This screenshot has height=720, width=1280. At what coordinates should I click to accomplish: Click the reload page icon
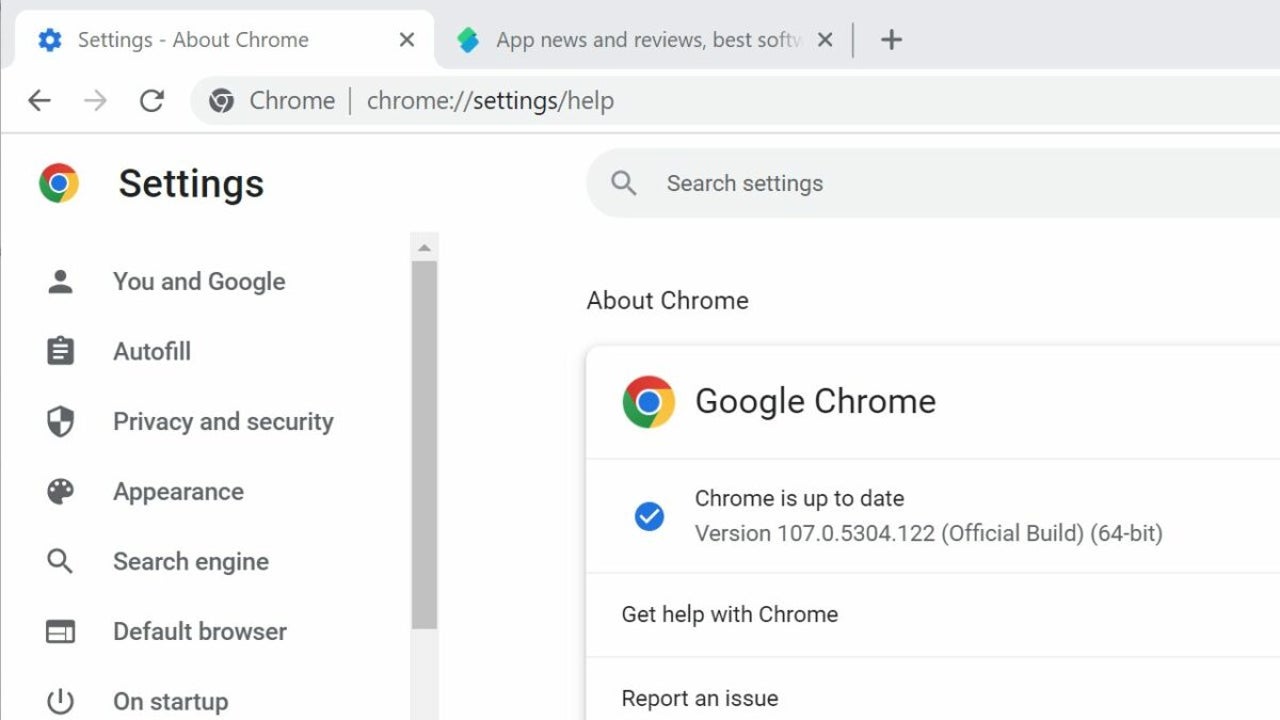(152, 100)
